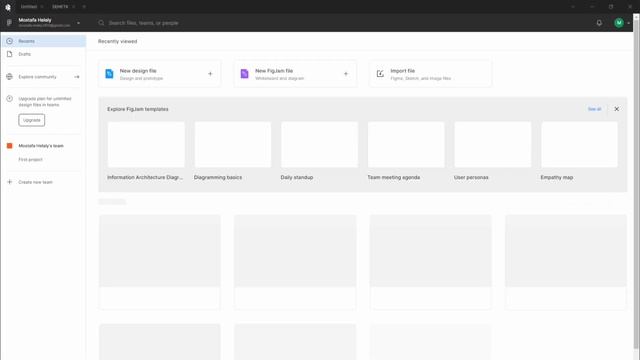Click the page icon beside Drafts
This screenshot has width=640, height=360.
(9, 54)
